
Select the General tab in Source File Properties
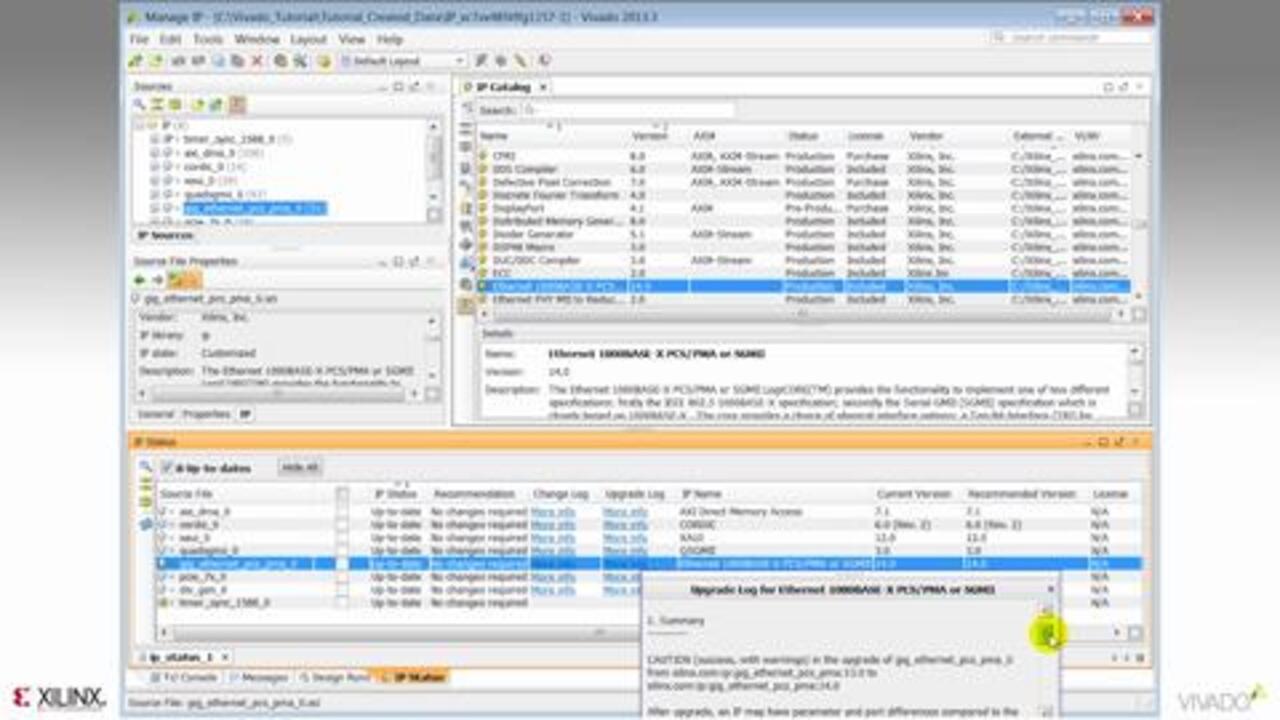(x=155, y=414)
